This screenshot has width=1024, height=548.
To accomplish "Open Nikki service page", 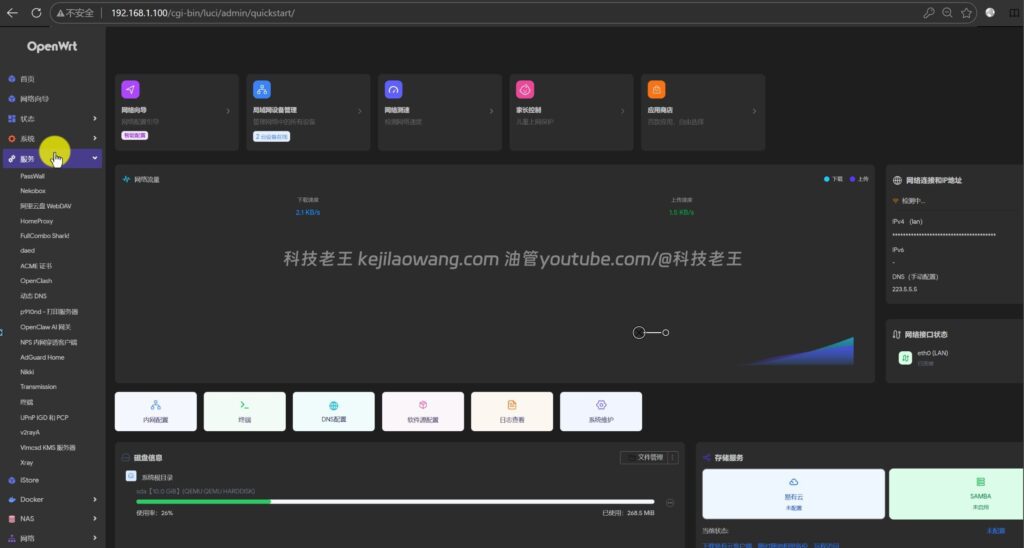I will pos(27,372).
